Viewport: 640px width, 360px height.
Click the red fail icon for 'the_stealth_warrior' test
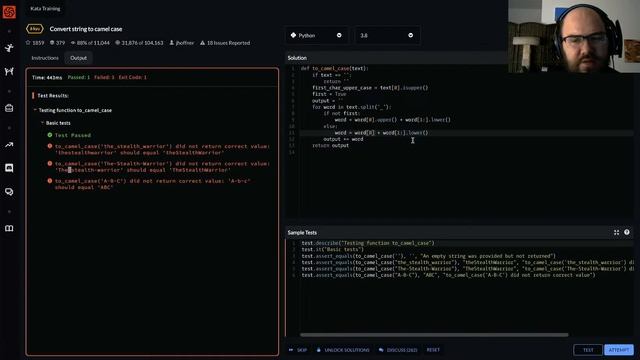[50, 146]
